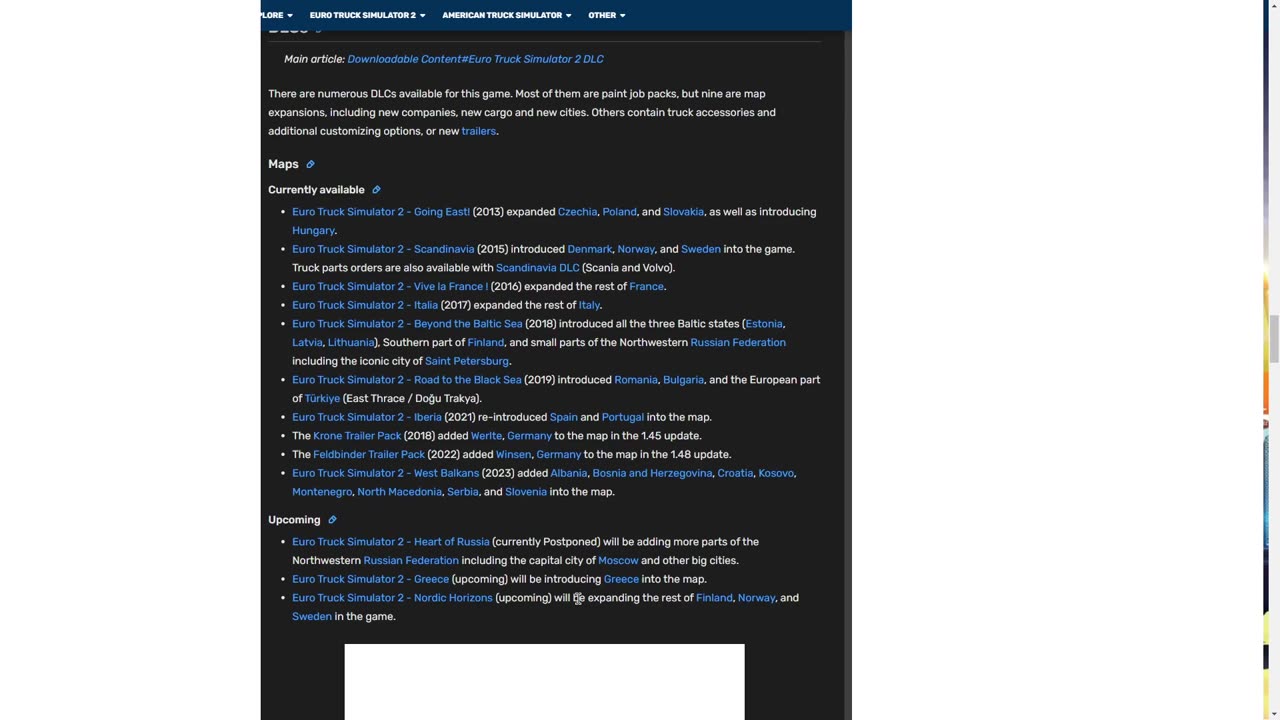Image resolution: width=1280 pixels, height=720 pixels.
Task: Open the Euro Truck Simulator 2 nav dropdown
Action: (367, 15)
